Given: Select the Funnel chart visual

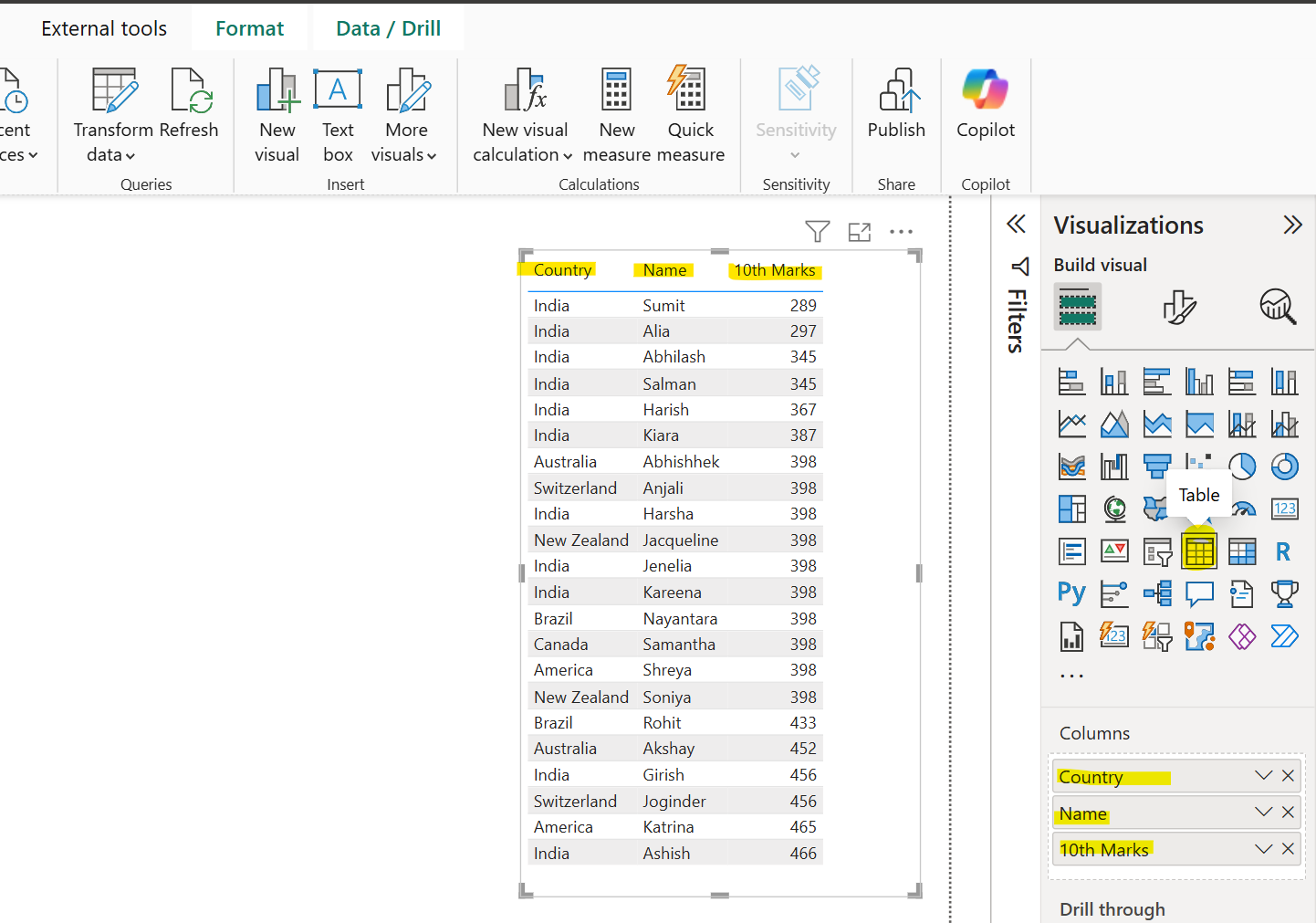Looking at the screenshot, I should point(1156,466).
